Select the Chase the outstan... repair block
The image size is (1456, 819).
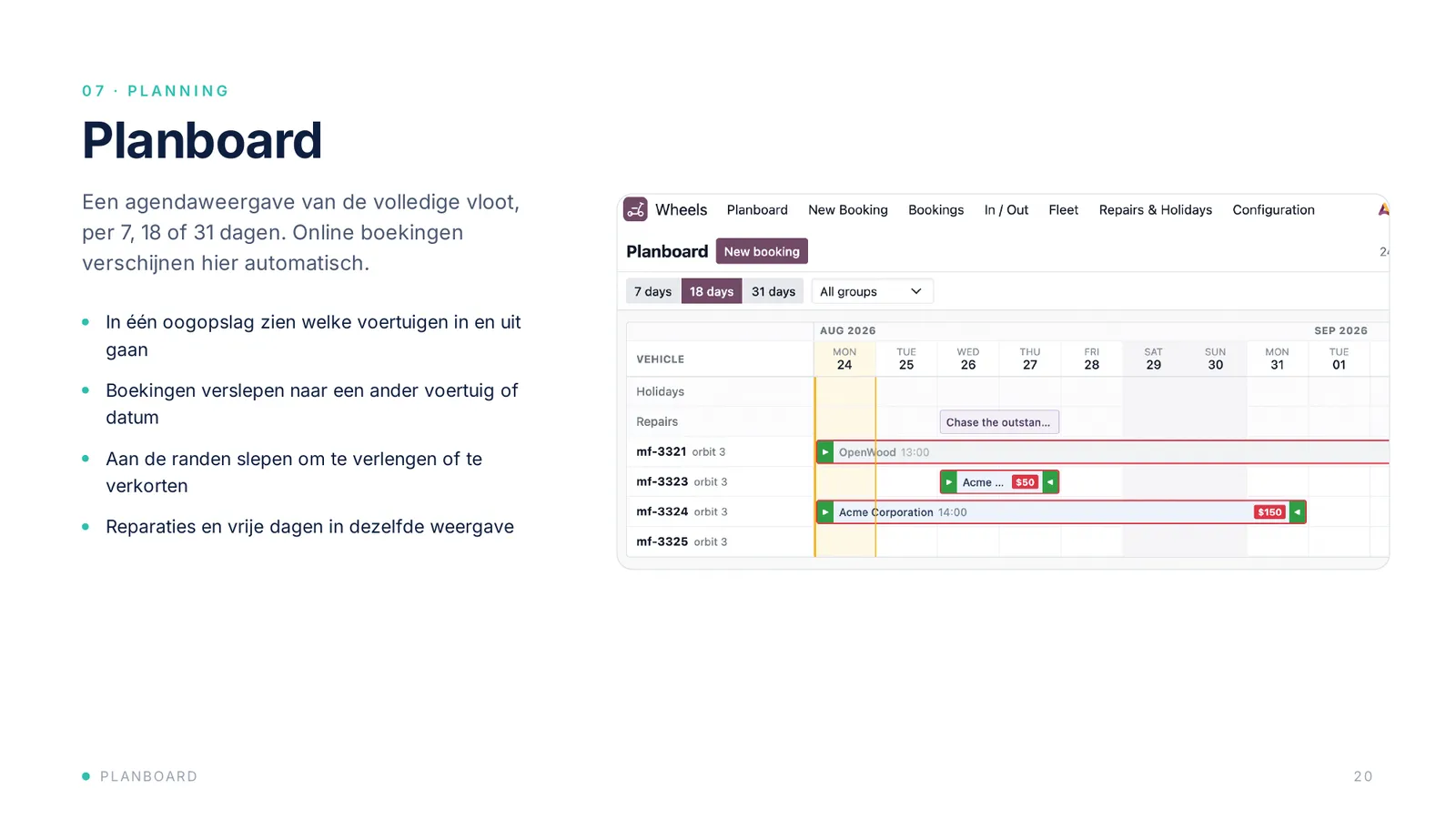999,422
